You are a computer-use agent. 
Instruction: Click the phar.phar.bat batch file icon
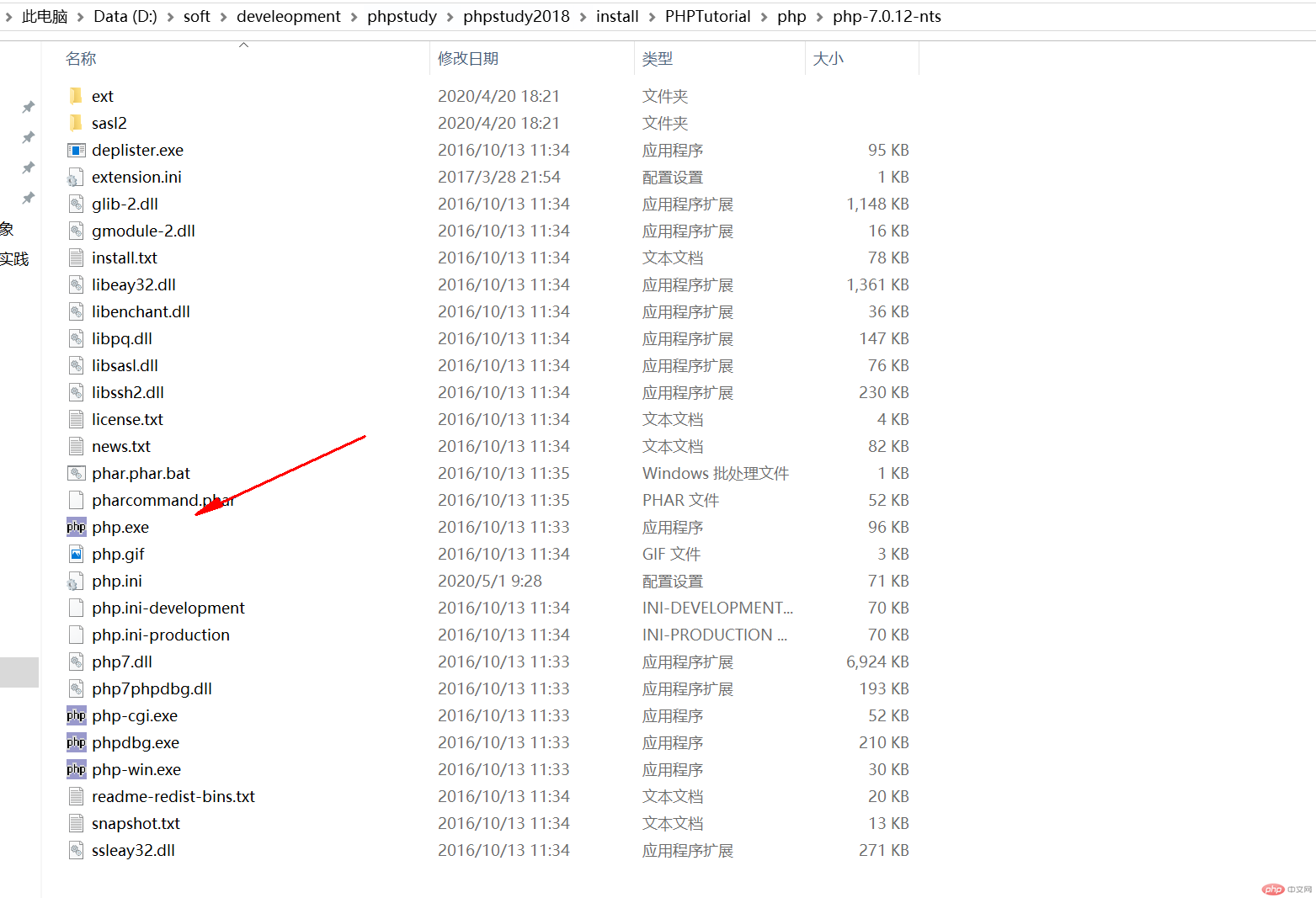76,473
